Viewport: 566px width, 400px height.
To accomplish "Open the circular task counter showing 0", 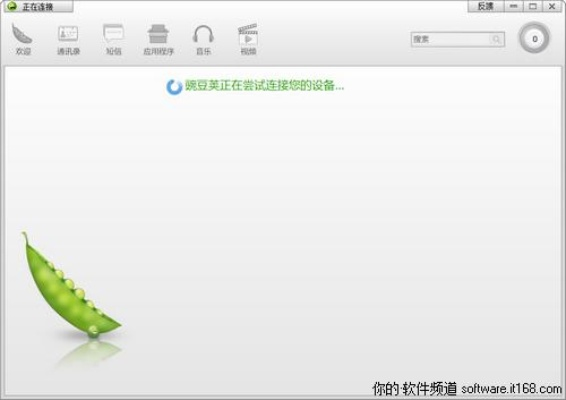I will click(534, 38).
